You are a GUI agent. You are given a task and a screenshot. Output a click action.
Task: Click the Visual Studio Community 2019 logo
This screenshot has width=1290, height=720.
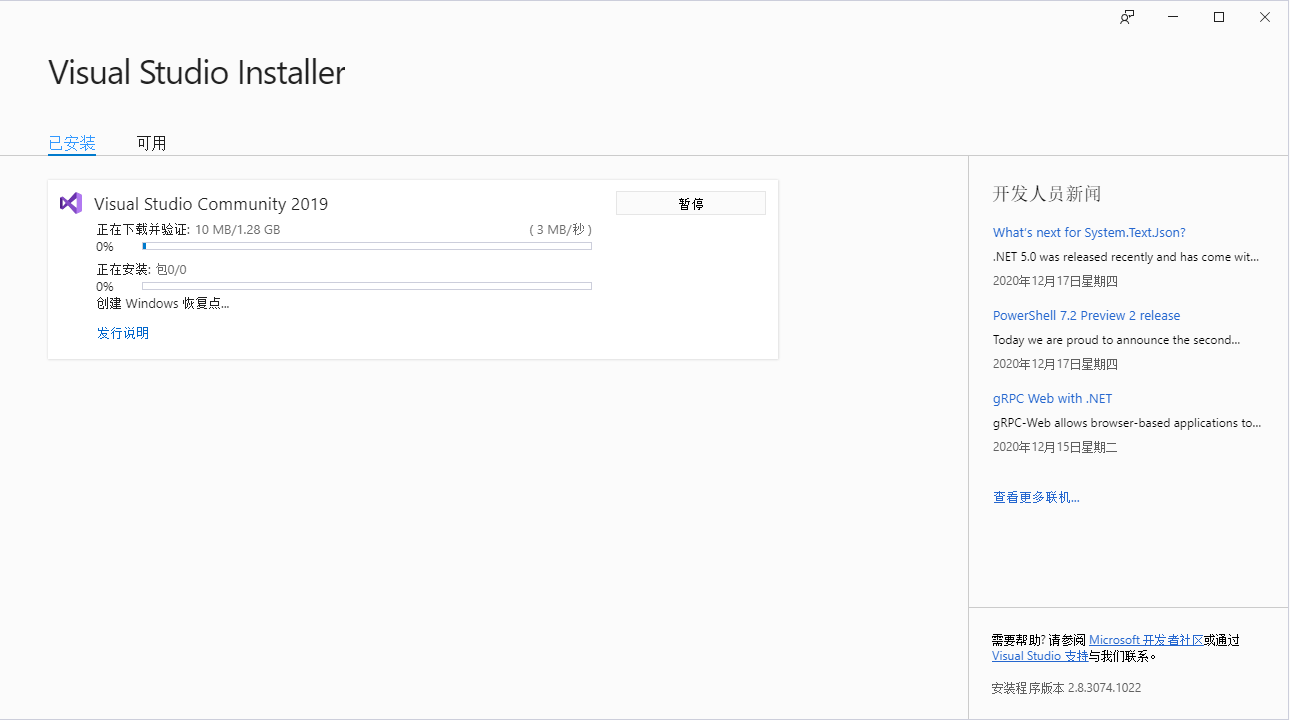coord(71,203)
